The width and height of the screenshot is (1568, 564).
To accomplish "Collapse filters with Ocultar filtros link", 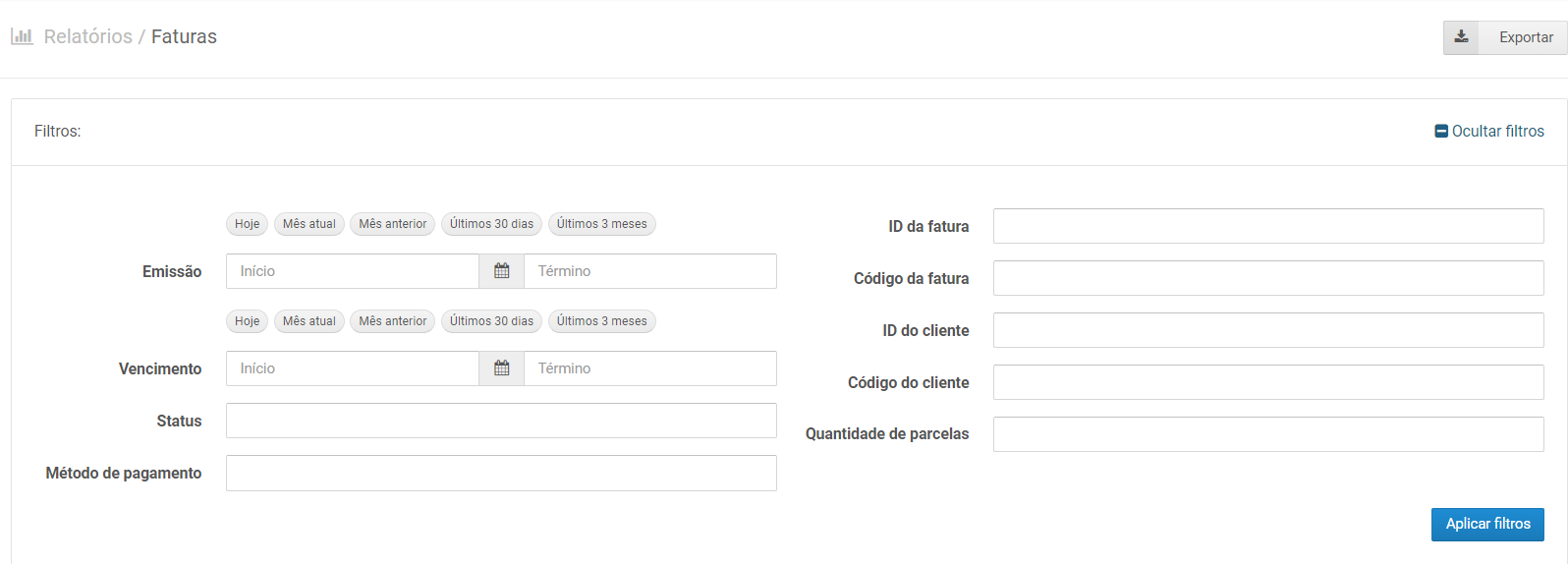I will pos(1489,131).
